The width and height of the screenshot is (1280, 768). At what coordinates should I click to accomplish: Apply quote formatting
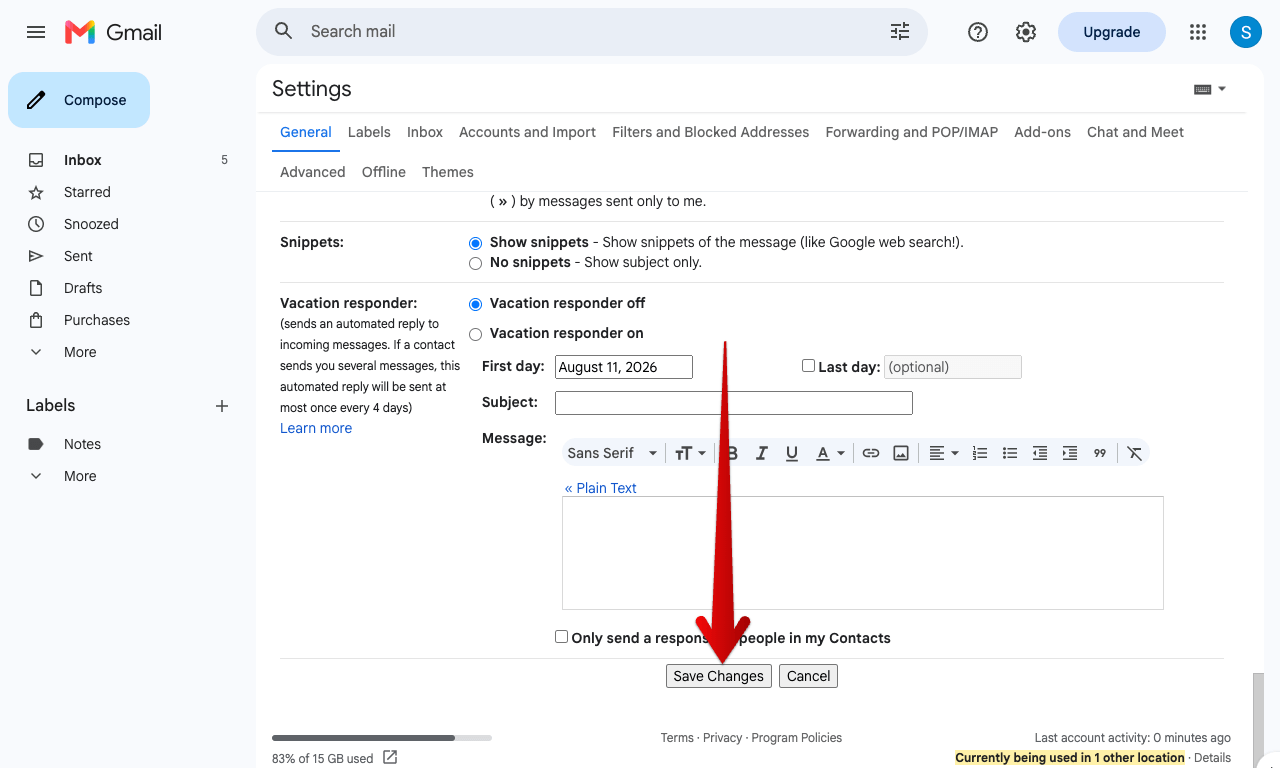pos(1100,453)
